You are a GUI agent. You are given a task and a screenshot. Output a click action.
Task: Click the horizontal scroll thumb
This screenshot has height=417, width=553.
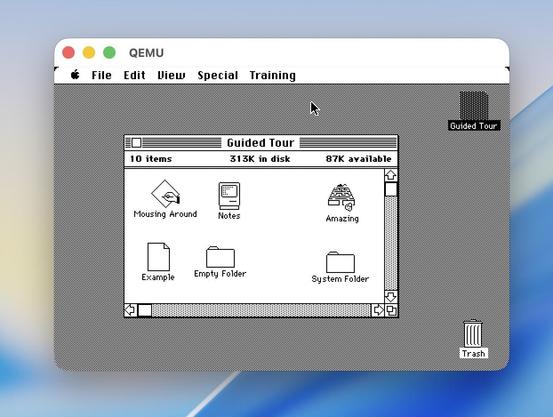click(x=145, y=310)
